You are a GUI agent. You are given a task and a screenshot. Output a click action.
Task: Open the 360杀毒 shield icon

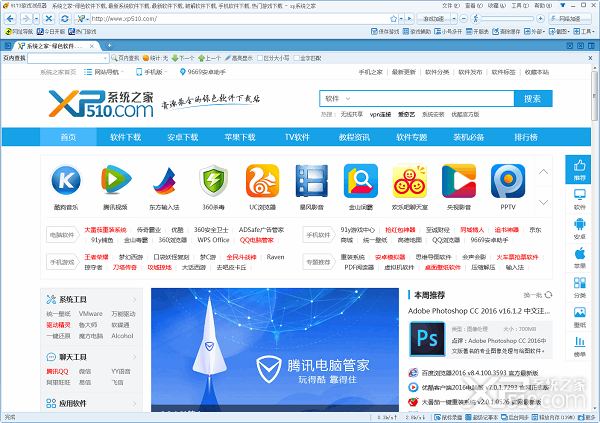coord(214,180)
